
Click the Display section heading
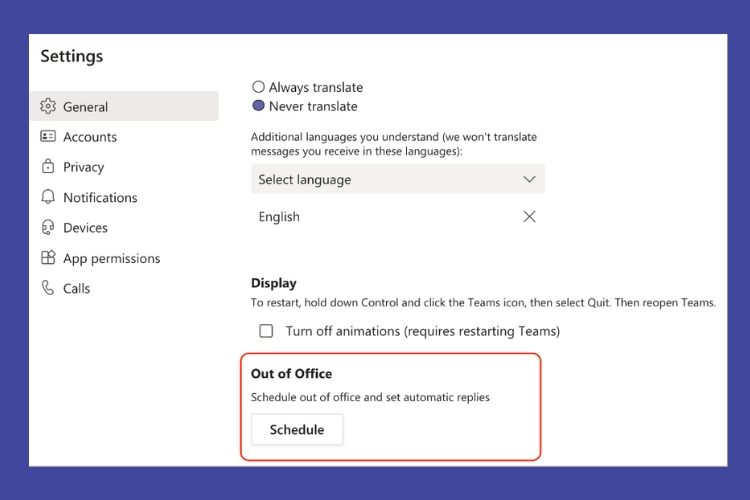pos(274,283)
